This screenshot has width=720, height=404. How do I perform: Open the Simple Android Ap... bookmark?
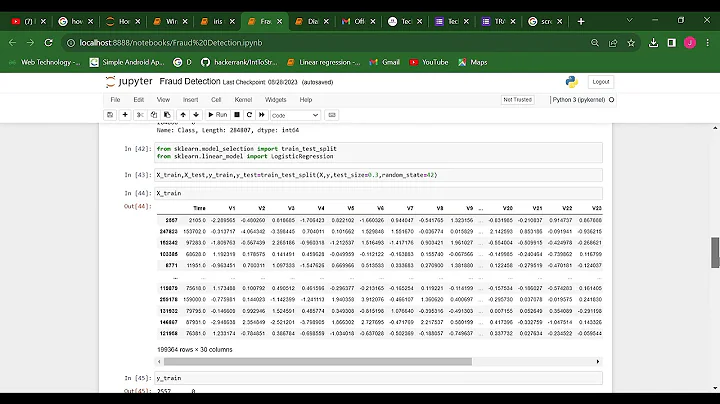[127, 62]
